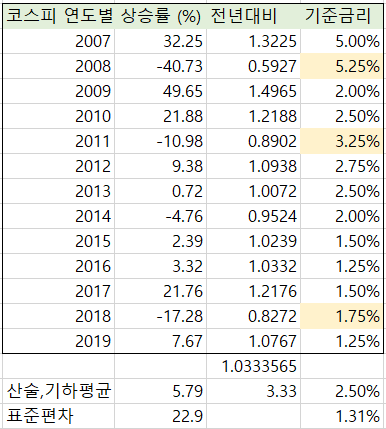Image resolution: width=386 pixels, height=429 pixels.
Task: Select the -40.73 return cell
Action: [160, 66]
